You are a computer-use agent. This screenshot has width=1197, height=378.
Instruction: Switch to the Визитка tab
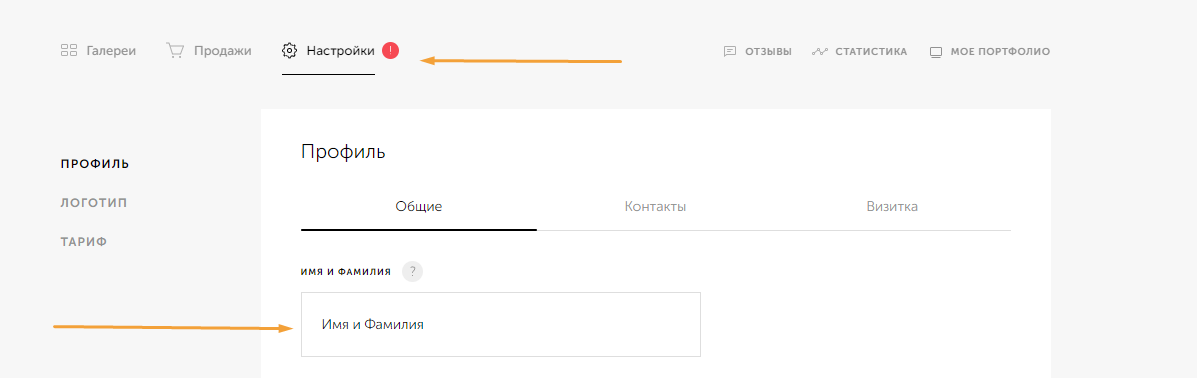(892, 207)
